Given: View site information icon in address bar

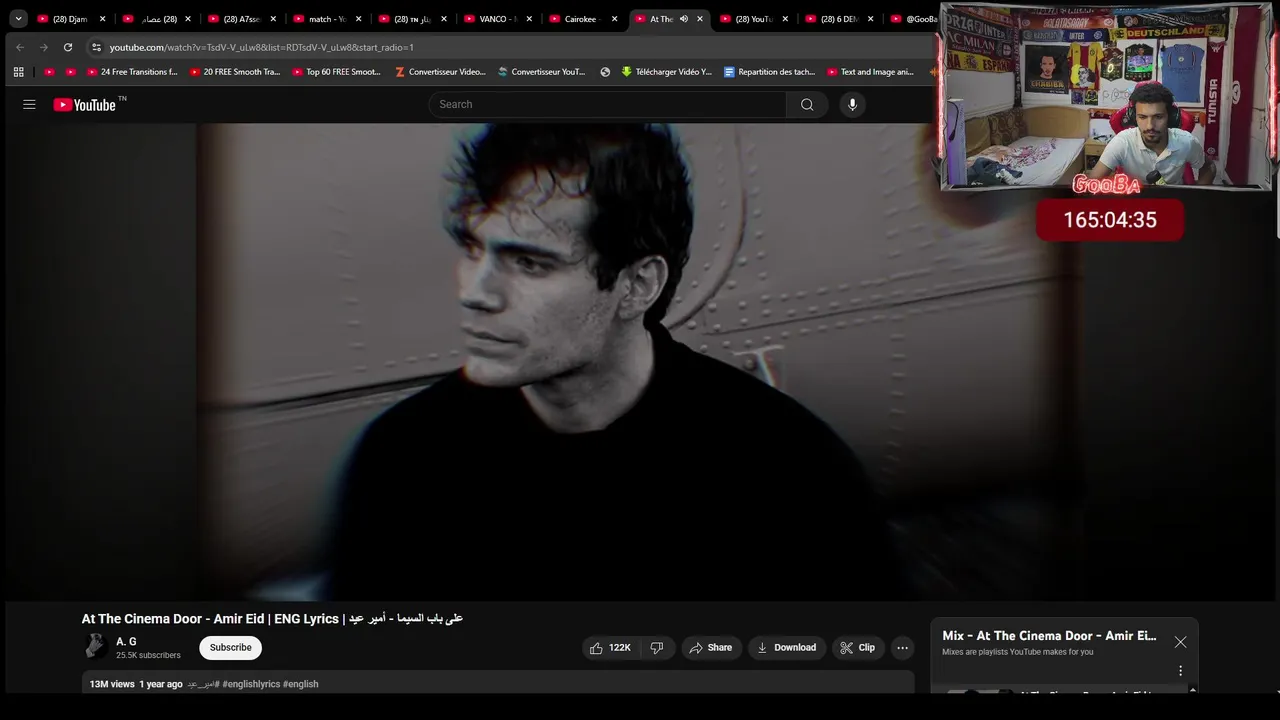Looking at the screenshot, I should tap(96, 47).
